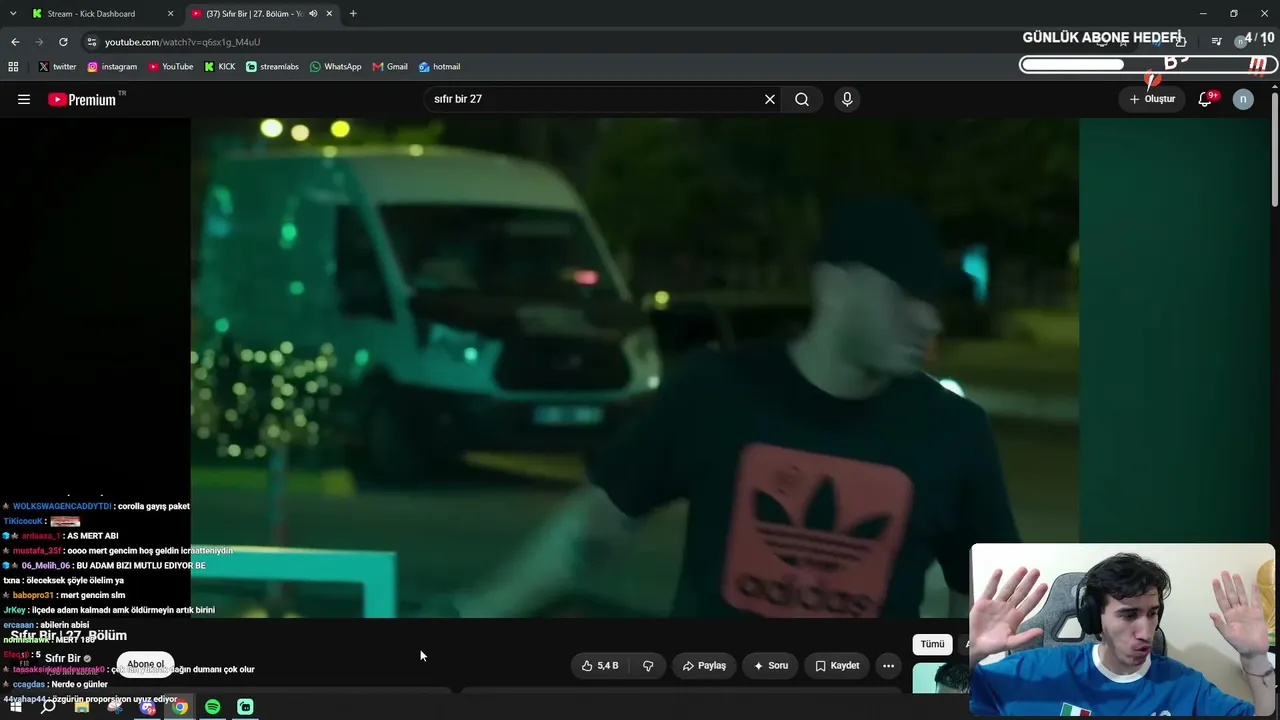Start voice search with the microphone icon

click(847, 99)
